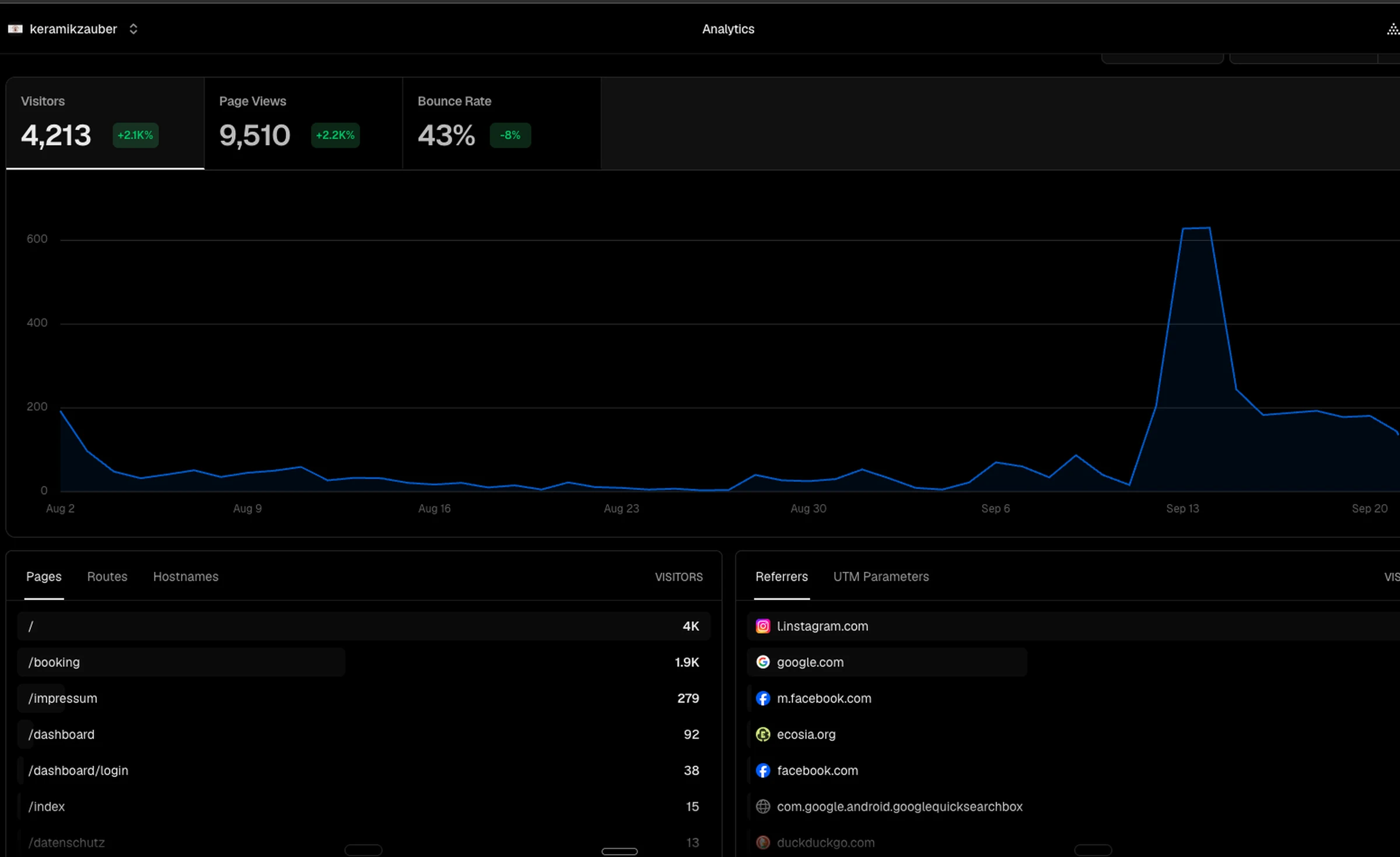Select the /datenschutz page row
Screen dimensions: 1400x857
[x=364, y=842]
